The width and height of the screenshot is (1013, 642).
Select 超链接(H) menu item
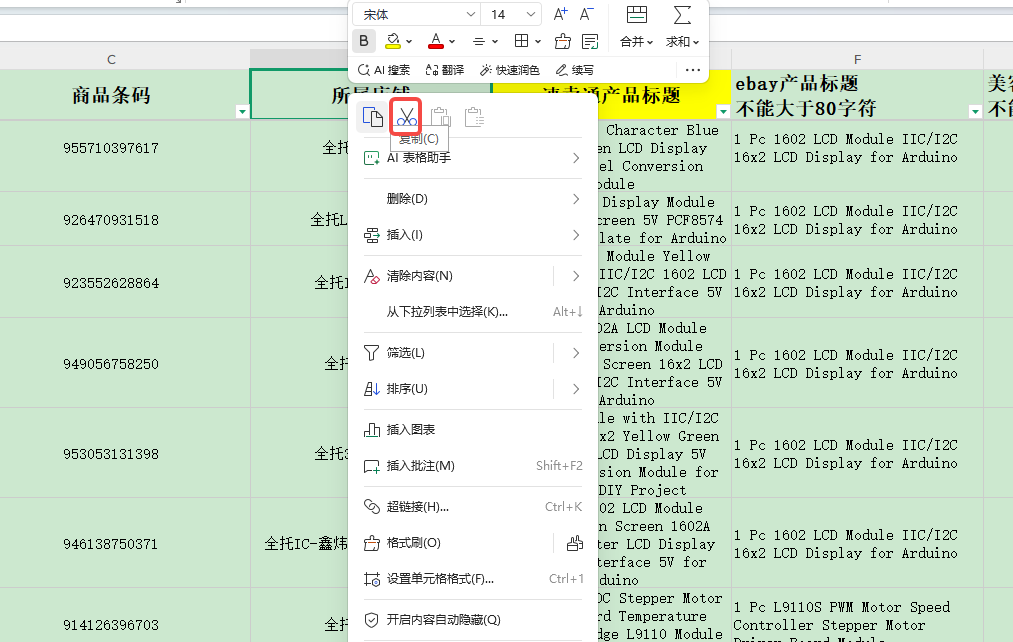click(x=472, y=507)
